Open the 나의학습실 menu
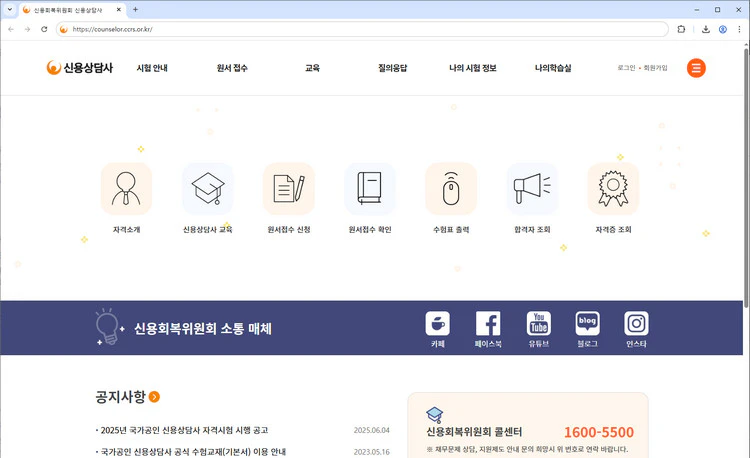 [x=553, y=68]
